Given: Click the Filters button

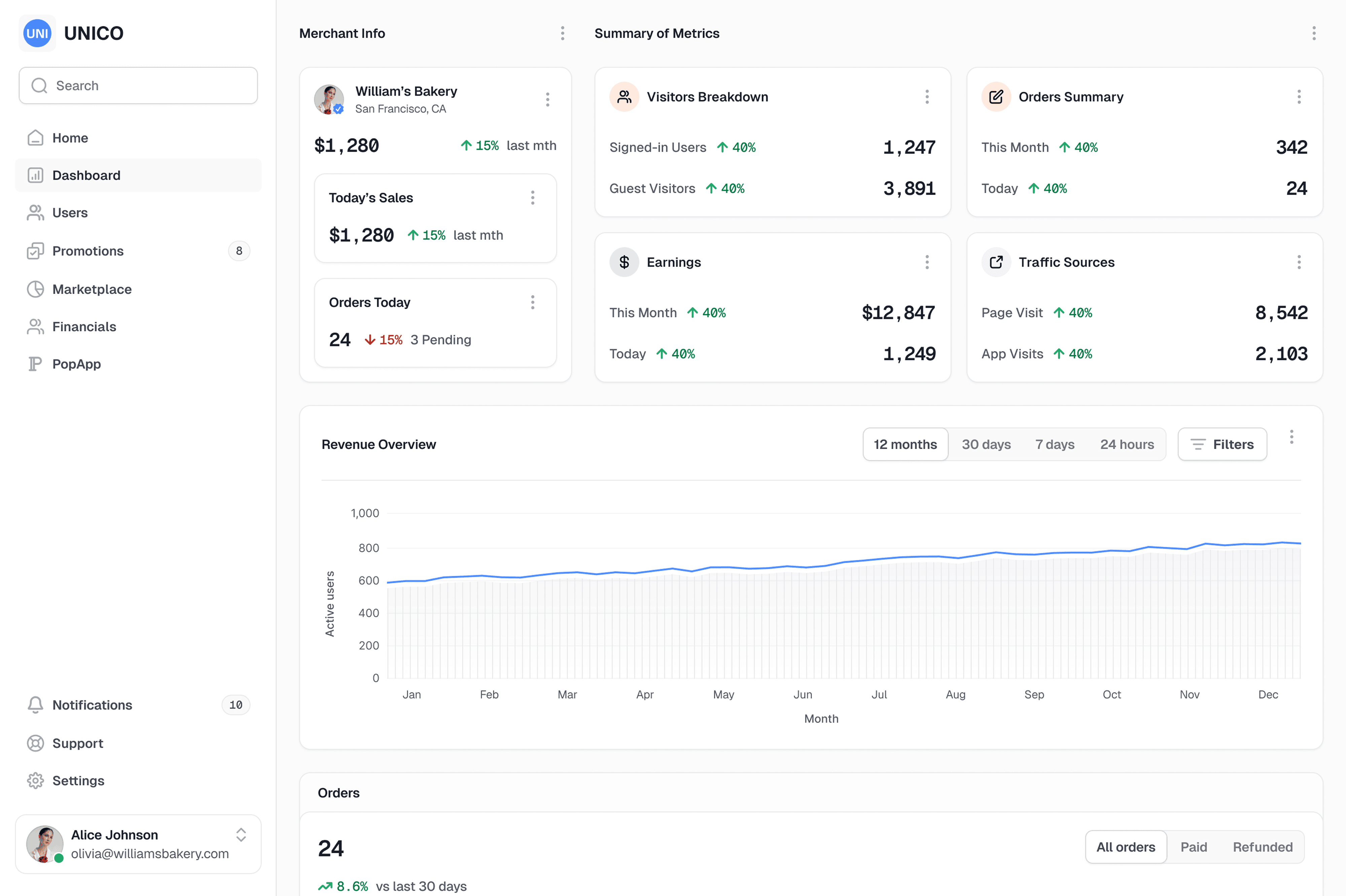Looking at the screenshot, I should tap(1222, 445).
